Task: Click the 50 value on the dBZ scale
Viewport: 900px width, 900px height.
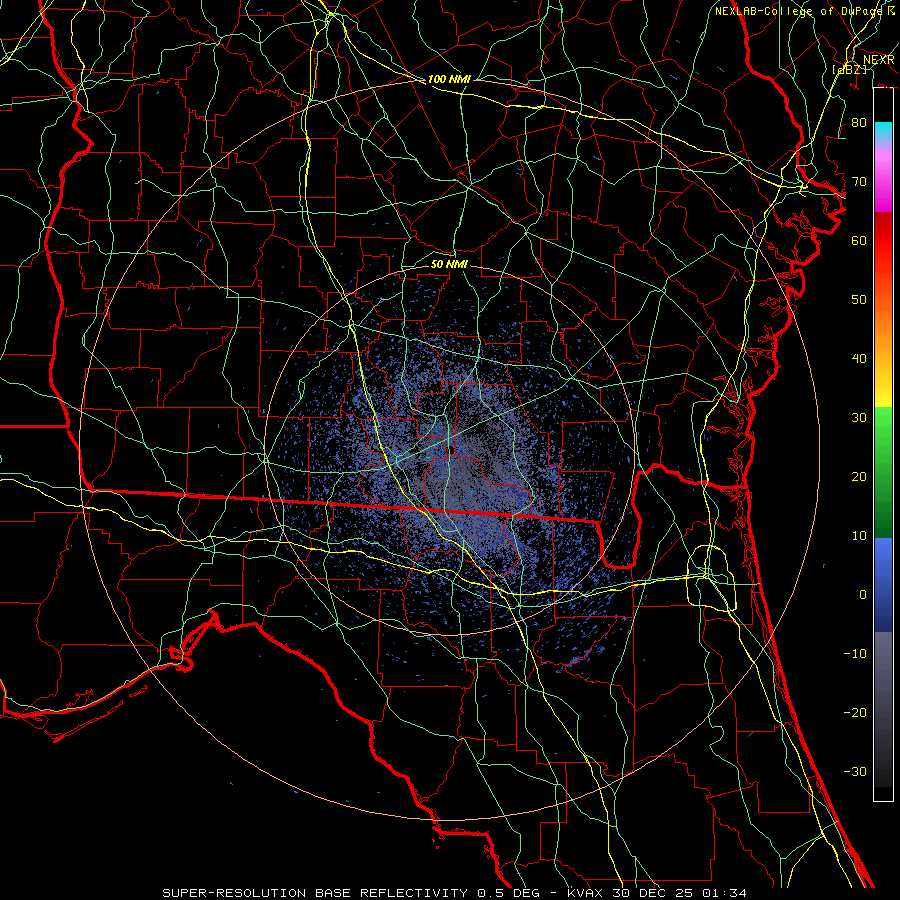Action: point(859,300)
